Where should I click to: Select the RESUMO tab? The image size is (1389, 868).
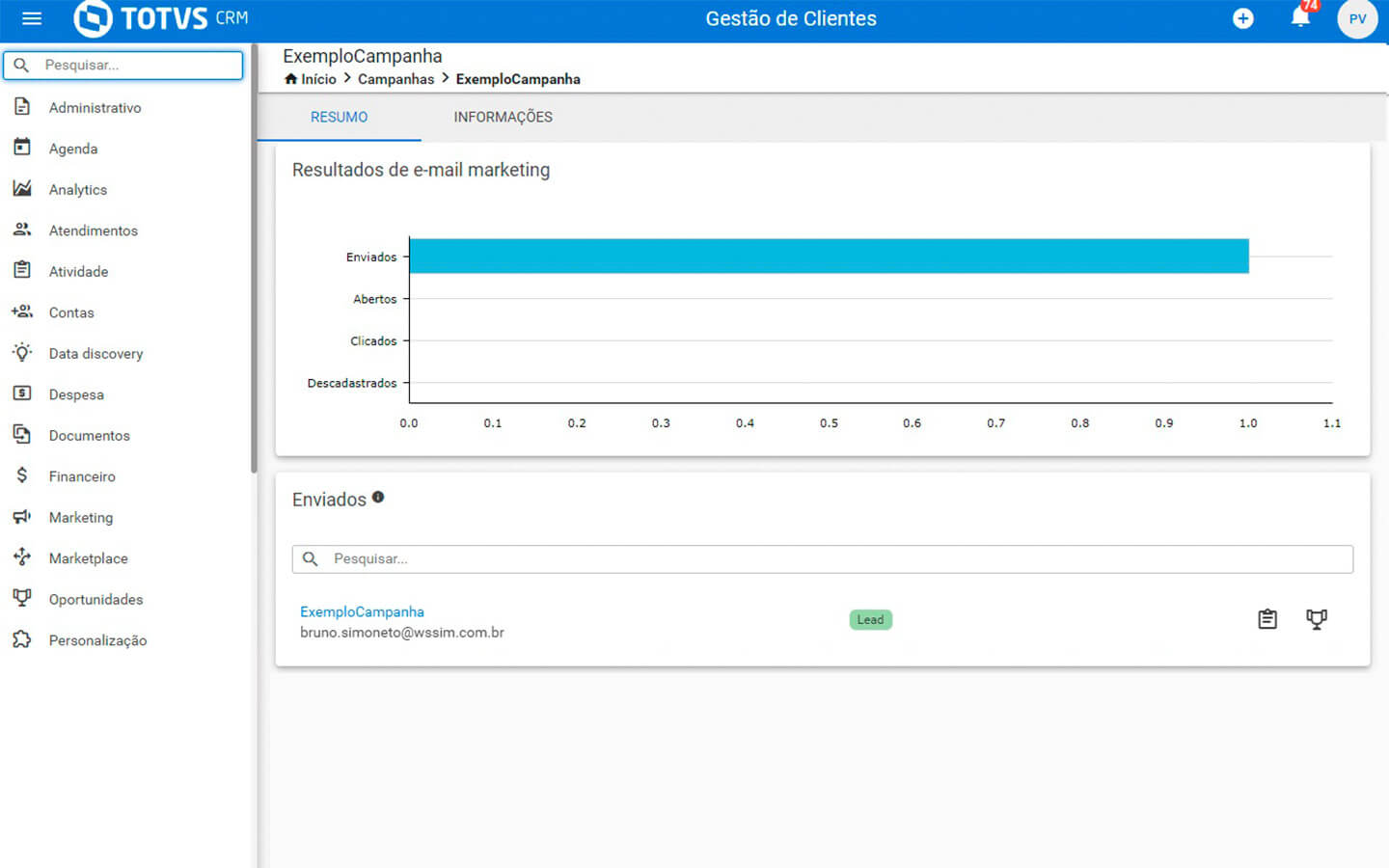pos(339,117)
